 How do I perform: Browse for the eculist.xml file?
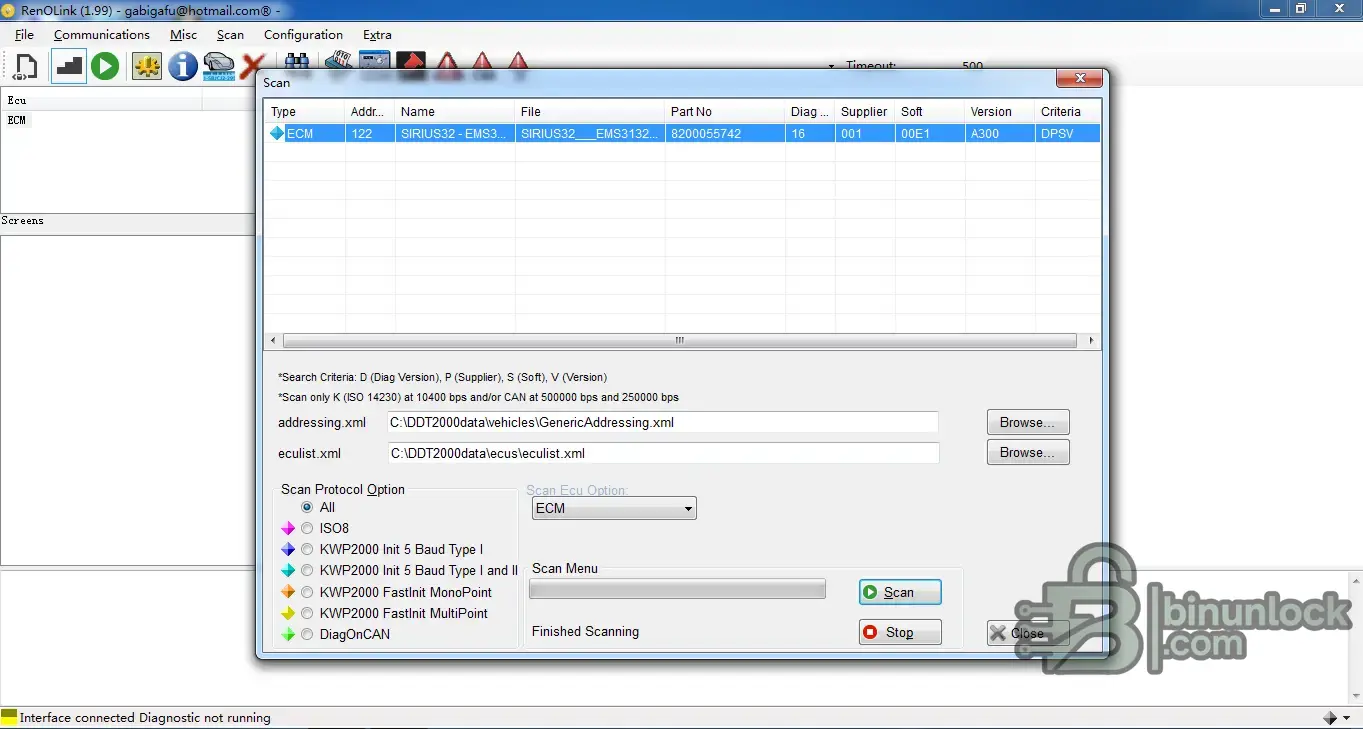click(x=1028, y=452)
